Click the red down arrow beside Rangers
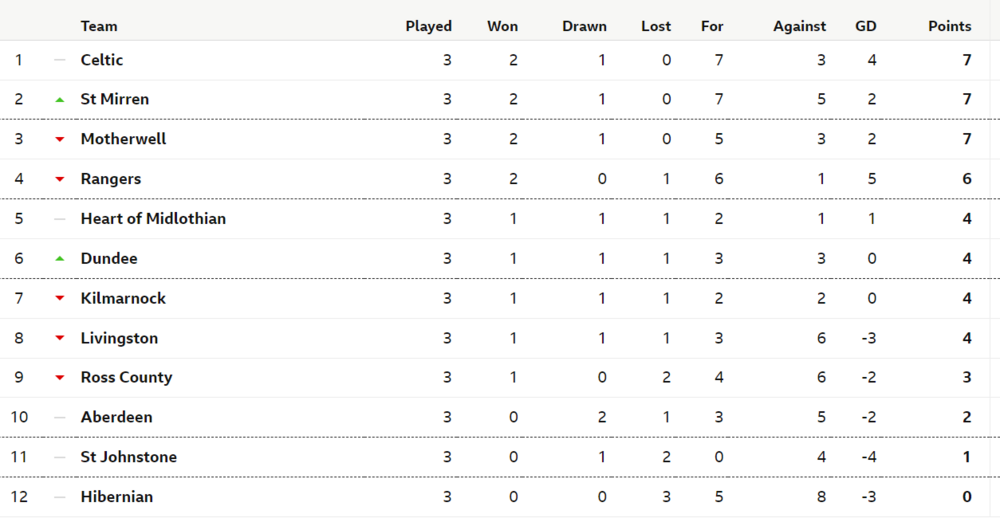Viewport: 1000px width, 526px height. 60,179
